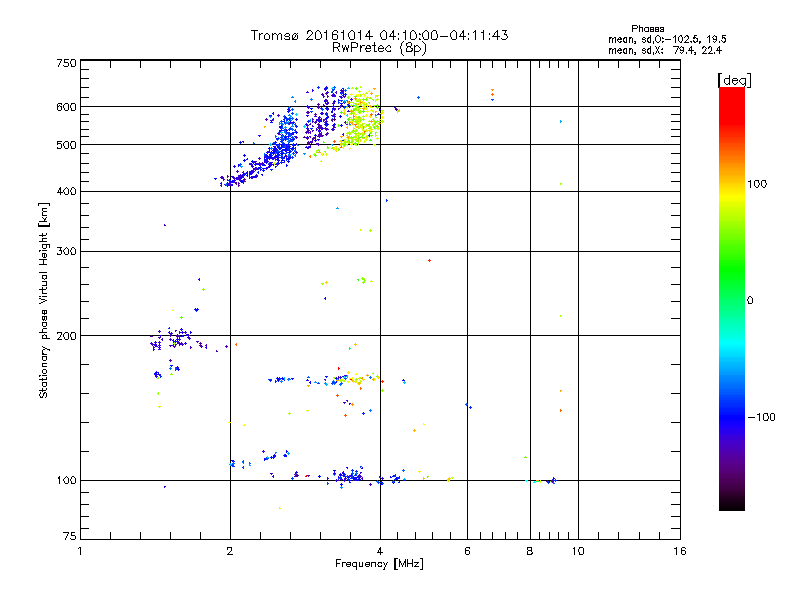Click the plot title 'Tromsø 20161014 04:10:00-04:11:43'
The image size is (800, 600).
[x=379, y=35]
